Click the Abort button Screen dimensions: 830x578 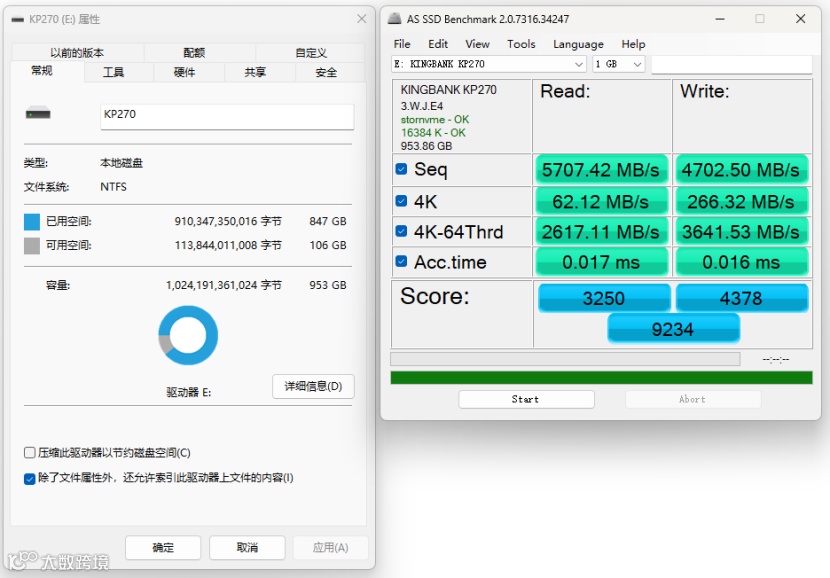(693, 399)
